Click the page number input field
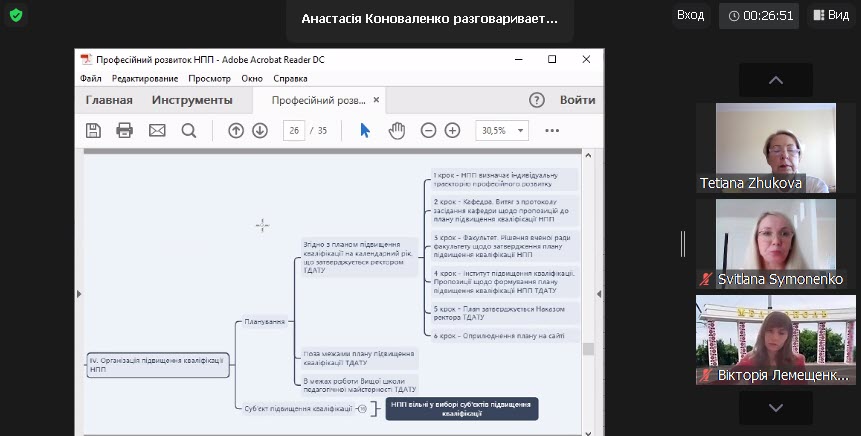The height and width of the screenshot is (436, 861). point(294,130)
